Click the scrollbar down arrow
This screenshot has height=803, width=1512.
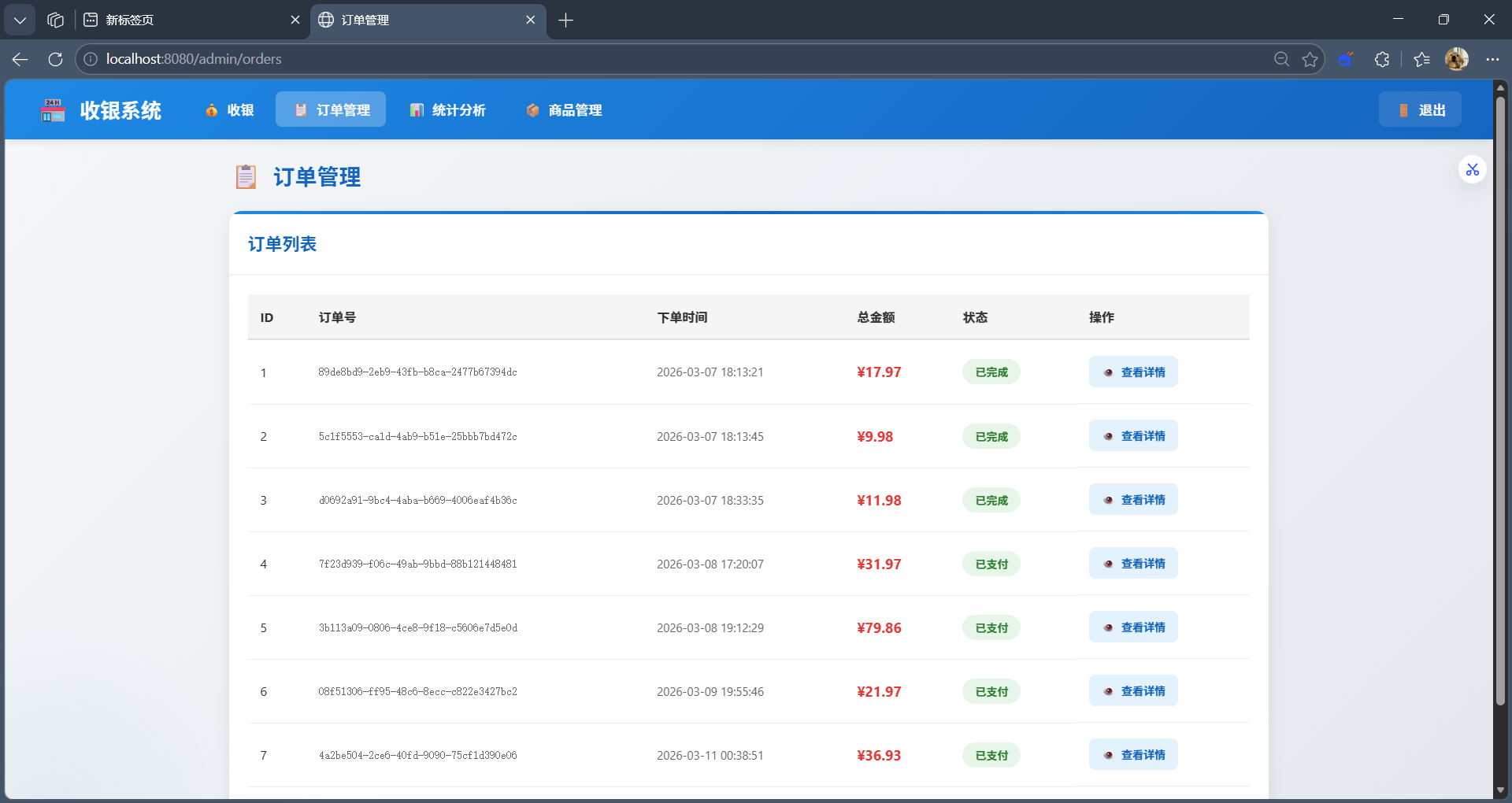(1500, 790)
